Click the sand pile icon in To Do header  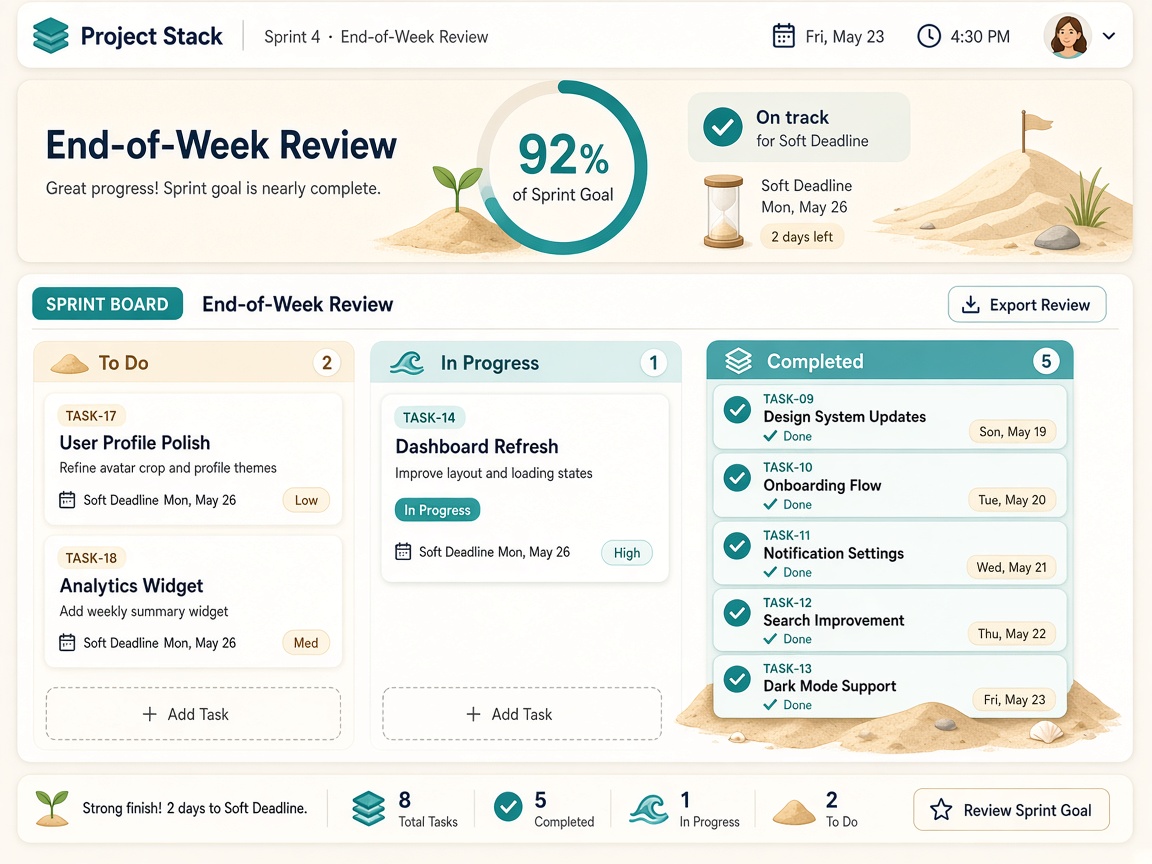pyautogui.click(x=70, y=363)
